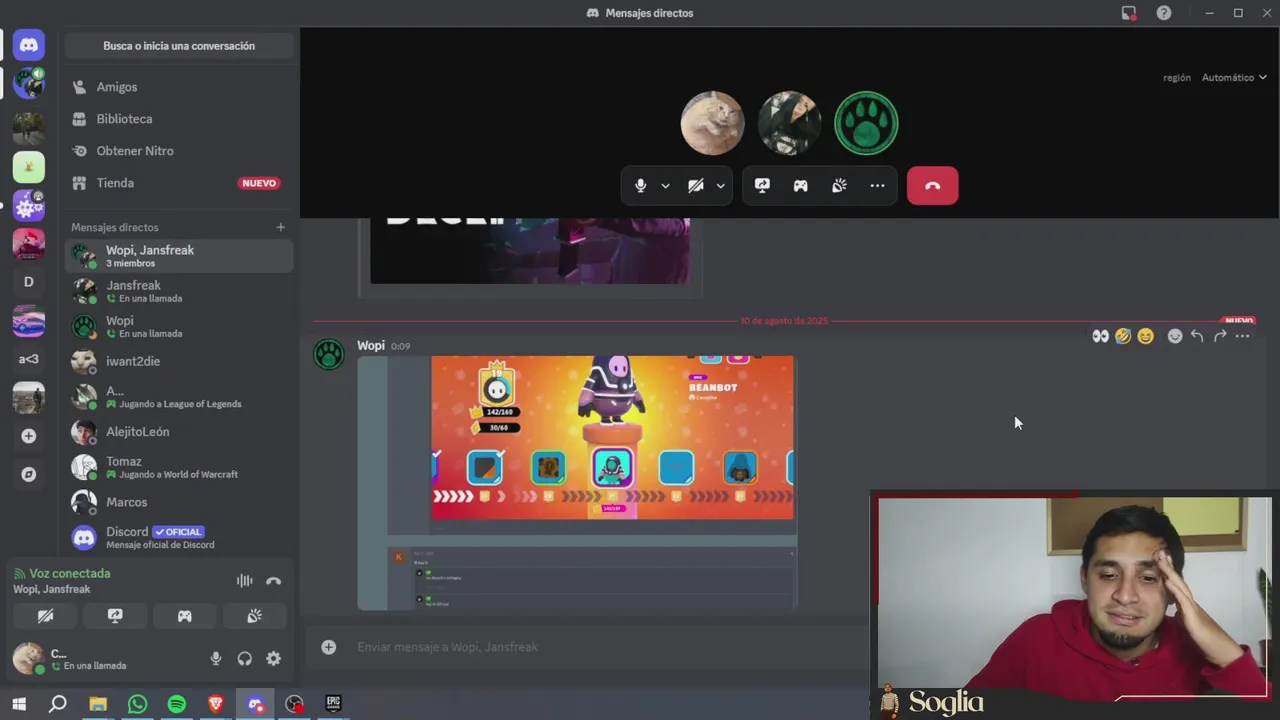Toggle microphone mute in call controls
The image size is (1280, 720).
pyautogui.click(x=641, y=186)
